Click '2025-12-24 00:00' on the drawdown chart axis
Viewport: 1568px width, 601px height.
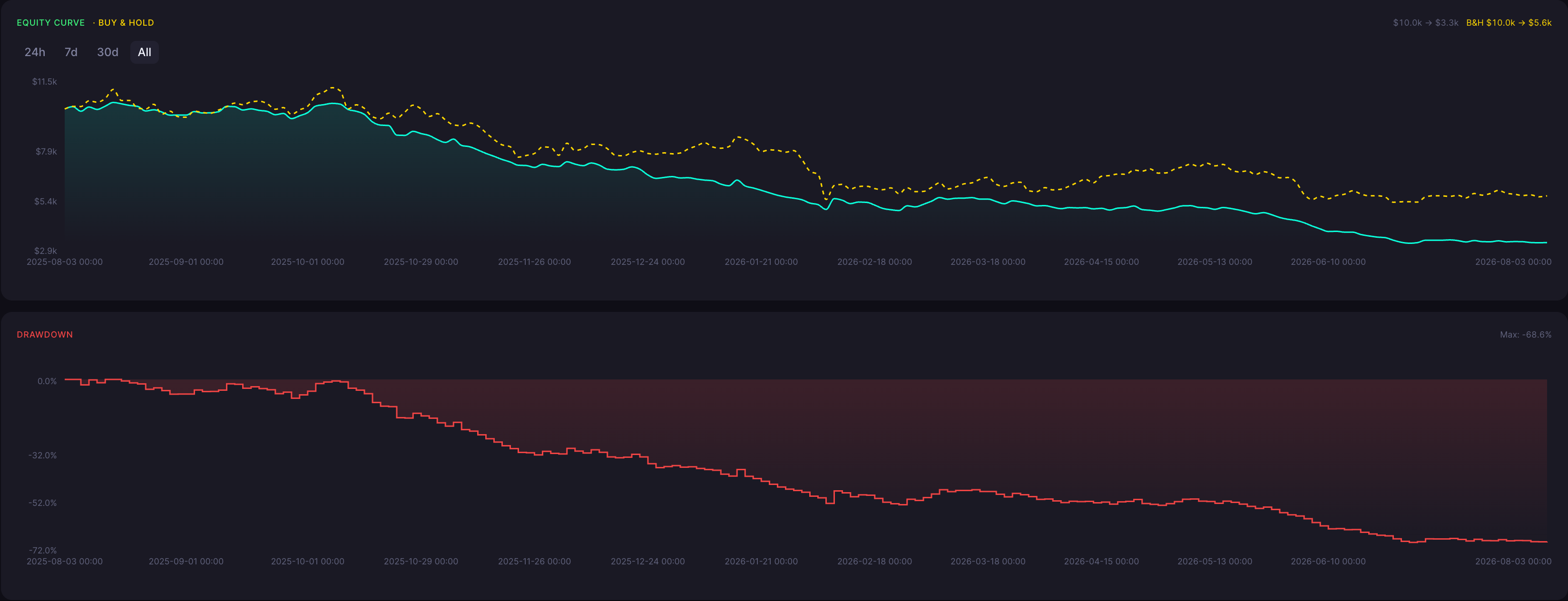click(647, 562)
